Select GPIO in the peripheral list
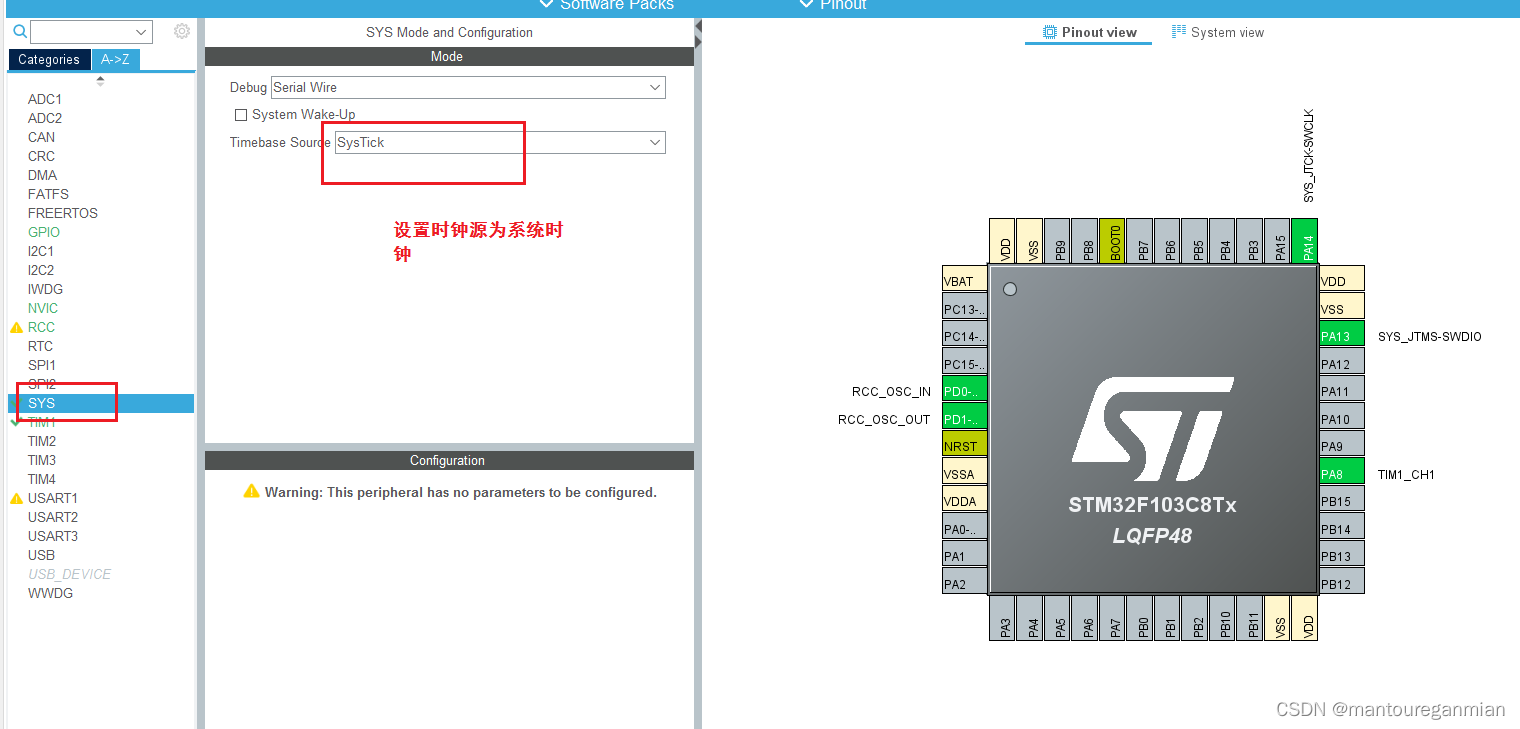The image size is (1520, 729). point(44,232)
